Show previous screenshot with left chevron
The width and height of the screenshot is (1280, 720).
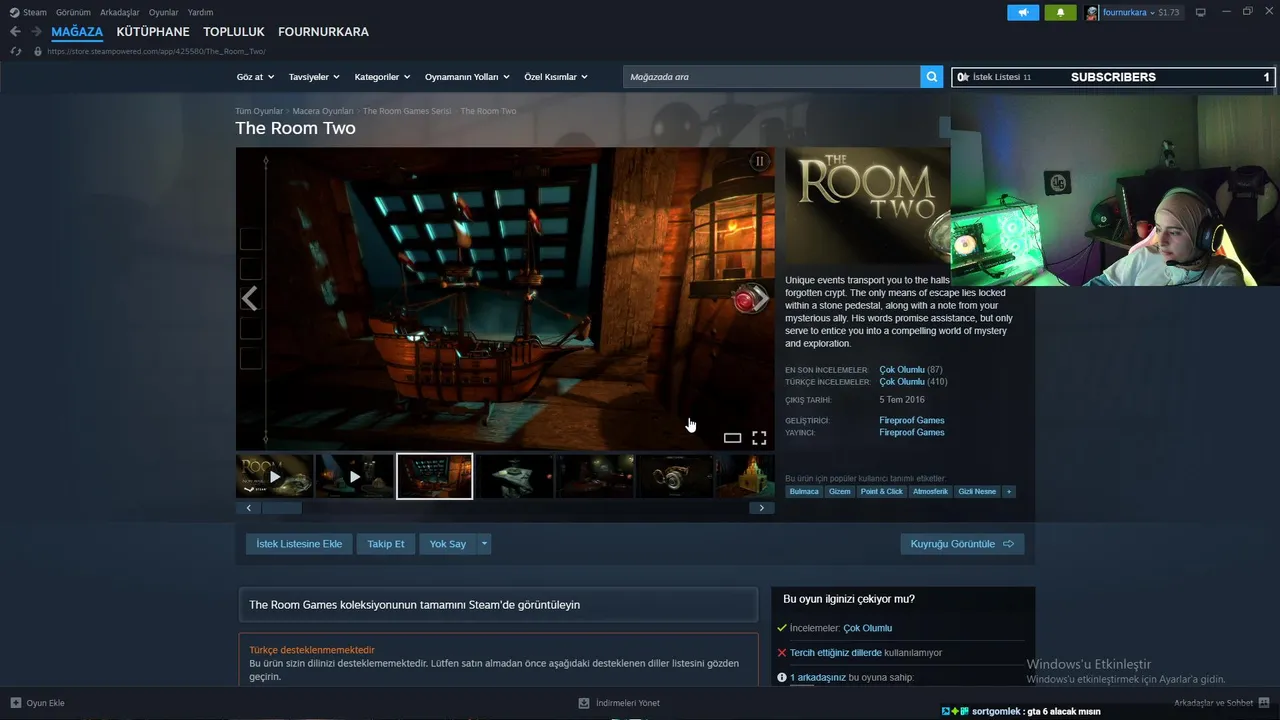click(x=250, y=298)
